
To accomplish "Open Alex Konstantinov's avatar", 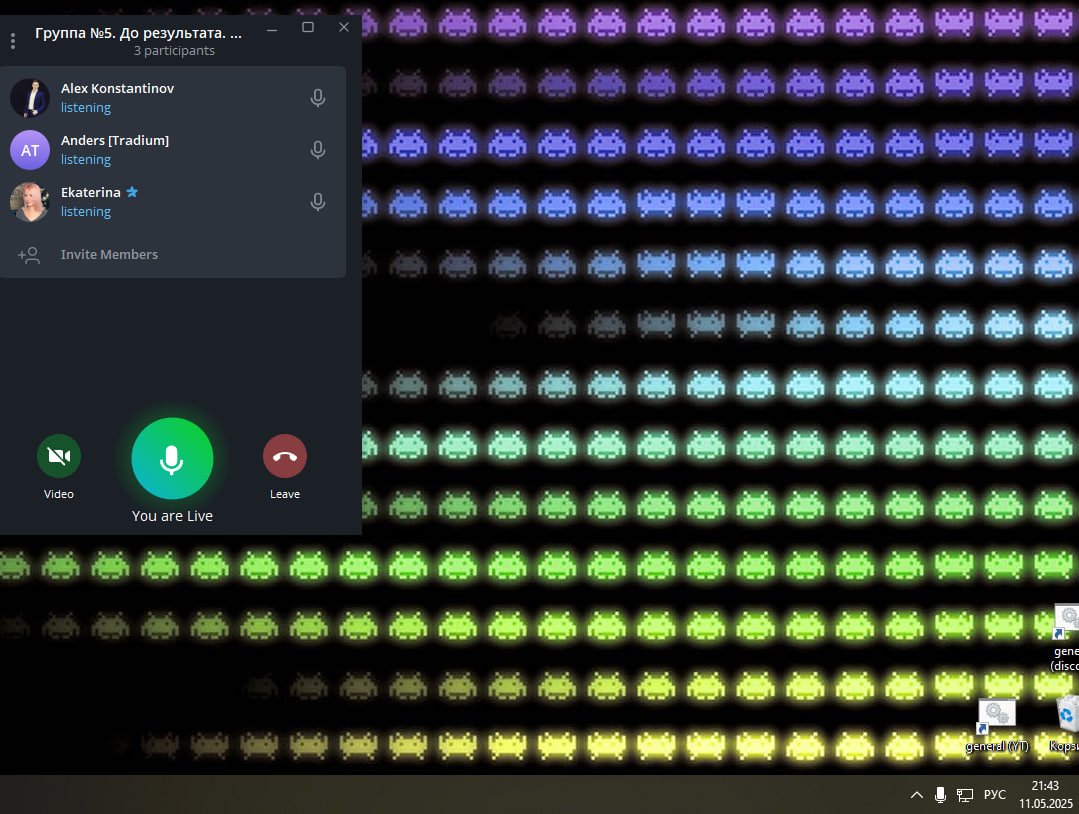I will coord(30,98).
